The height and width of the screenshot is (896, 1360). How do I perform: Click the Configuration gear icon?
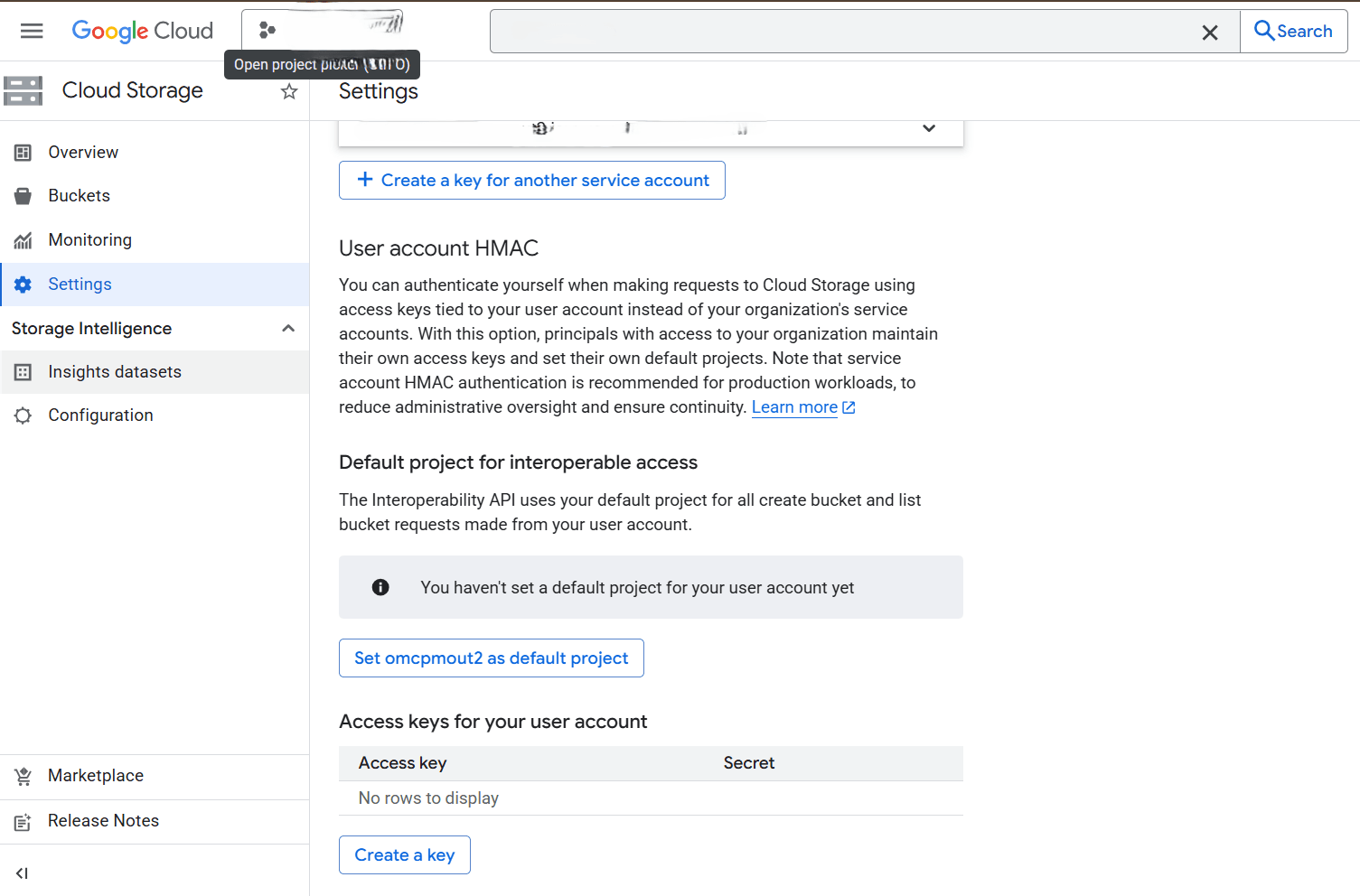pyautogui.click(x=23, y=415)
